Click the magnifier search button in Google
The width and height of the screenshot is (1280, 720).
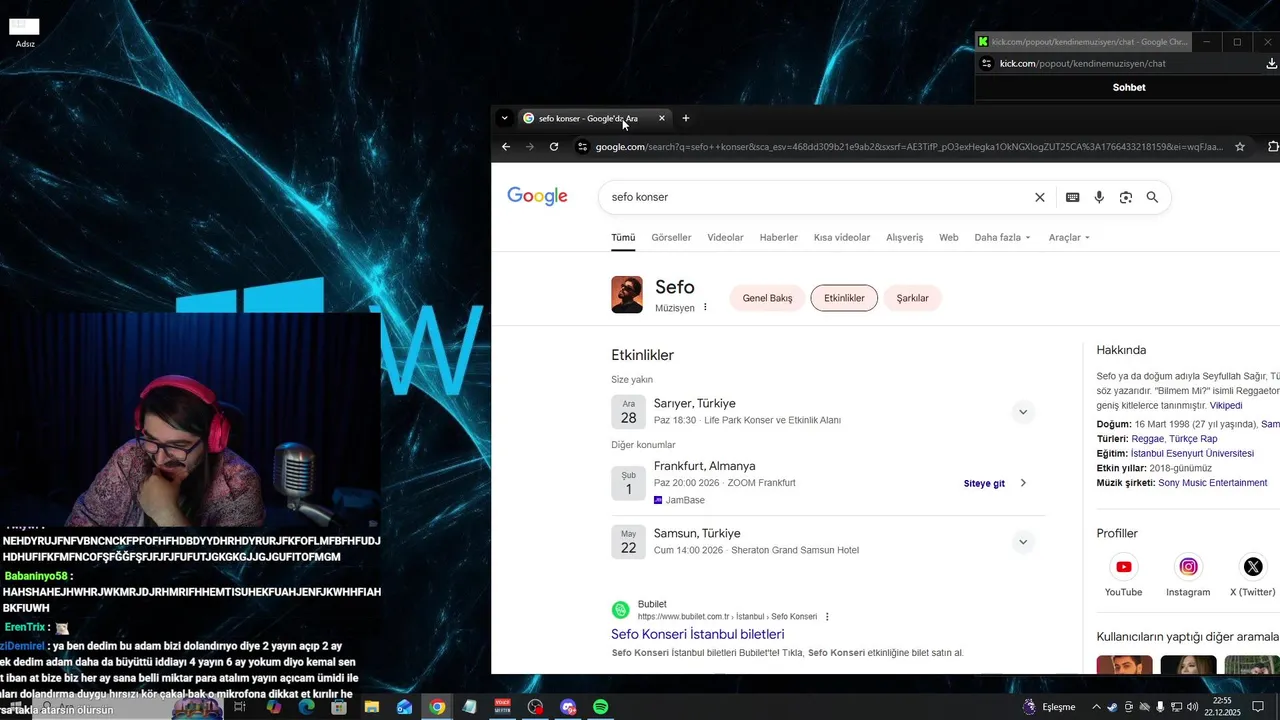[1152, 197]
